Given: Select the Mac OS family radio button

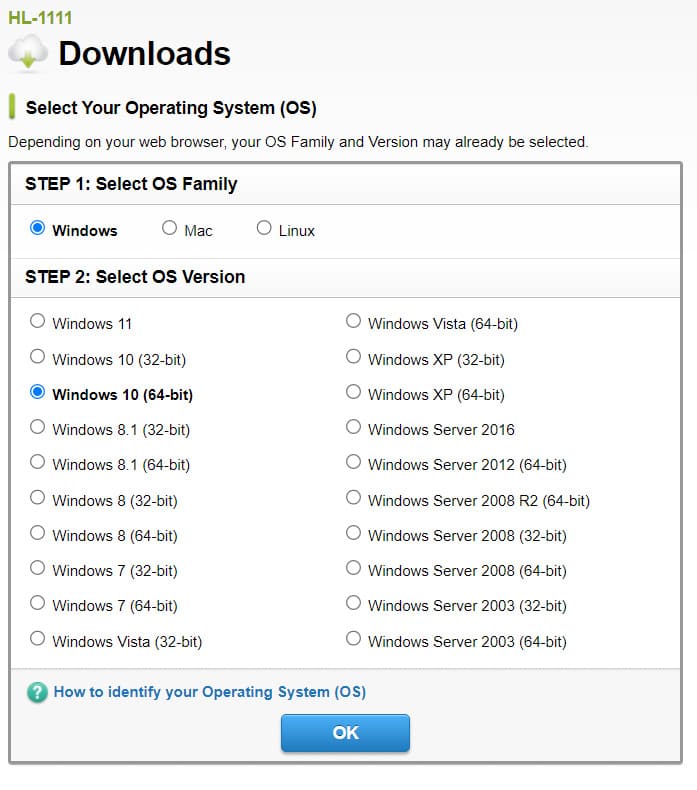Looking at the screenshot, I should (169, 229).
